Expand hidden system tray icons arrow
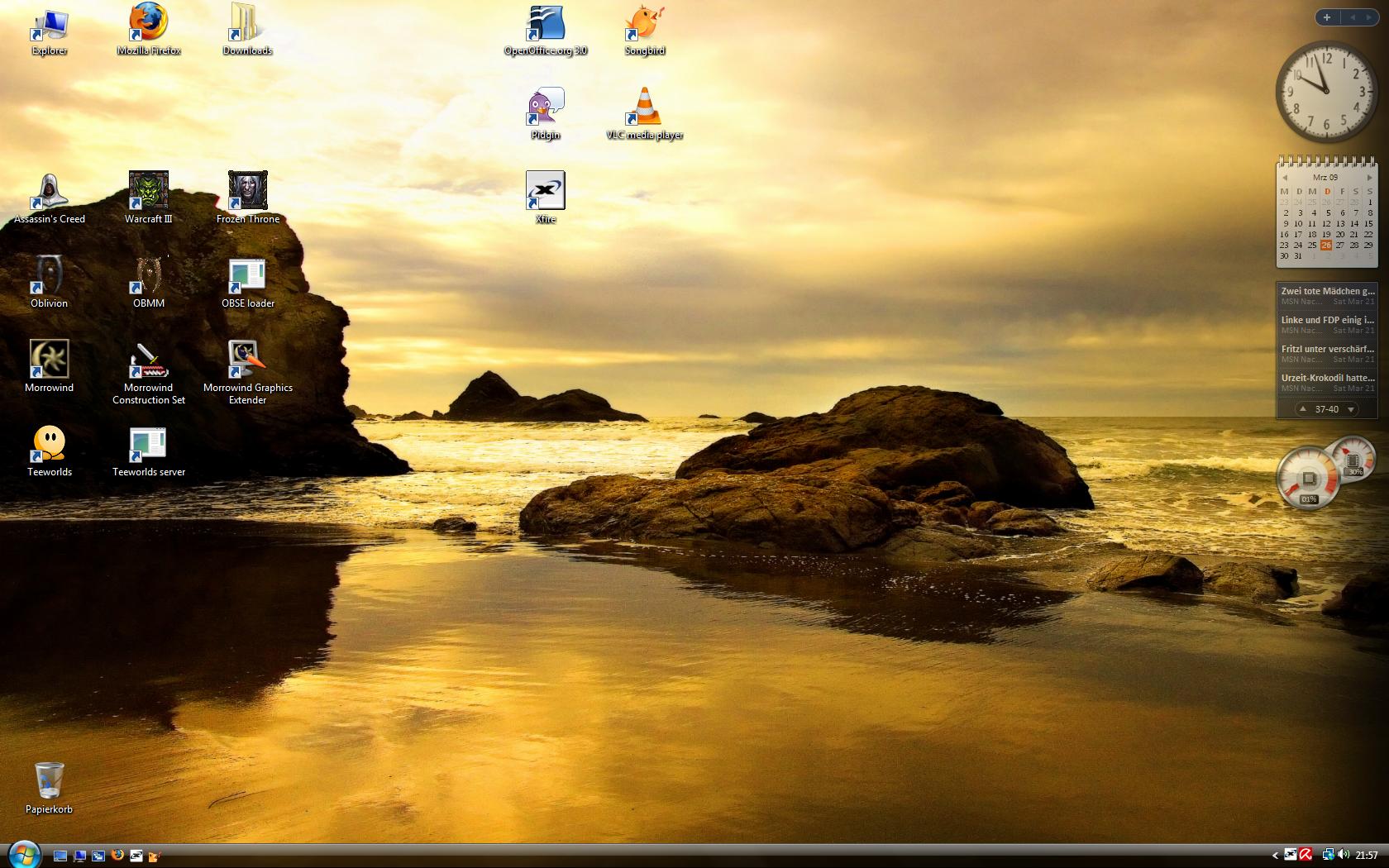 [x=1275, y=856]
